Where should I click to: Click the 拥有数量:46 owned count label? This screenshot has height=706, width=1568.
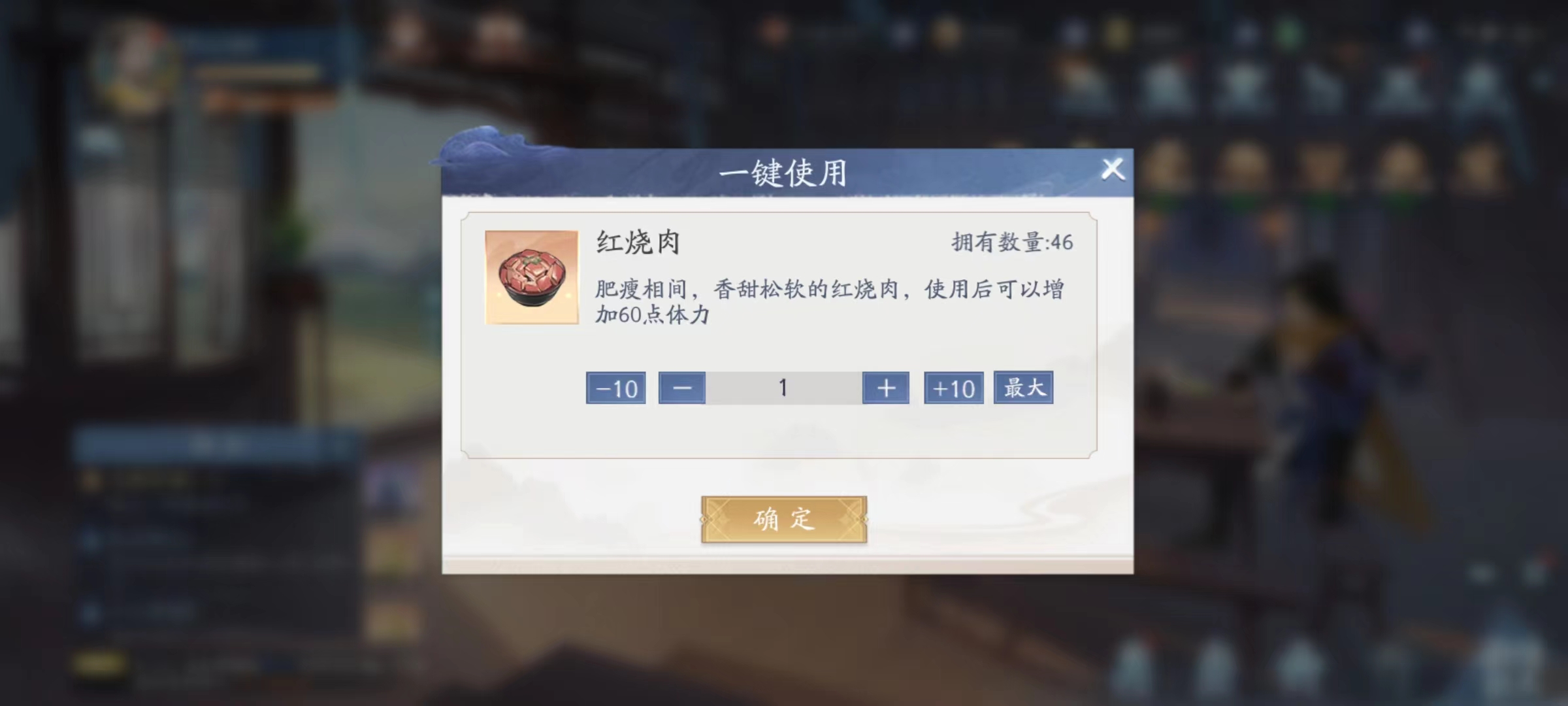(x=1012, y=243)
